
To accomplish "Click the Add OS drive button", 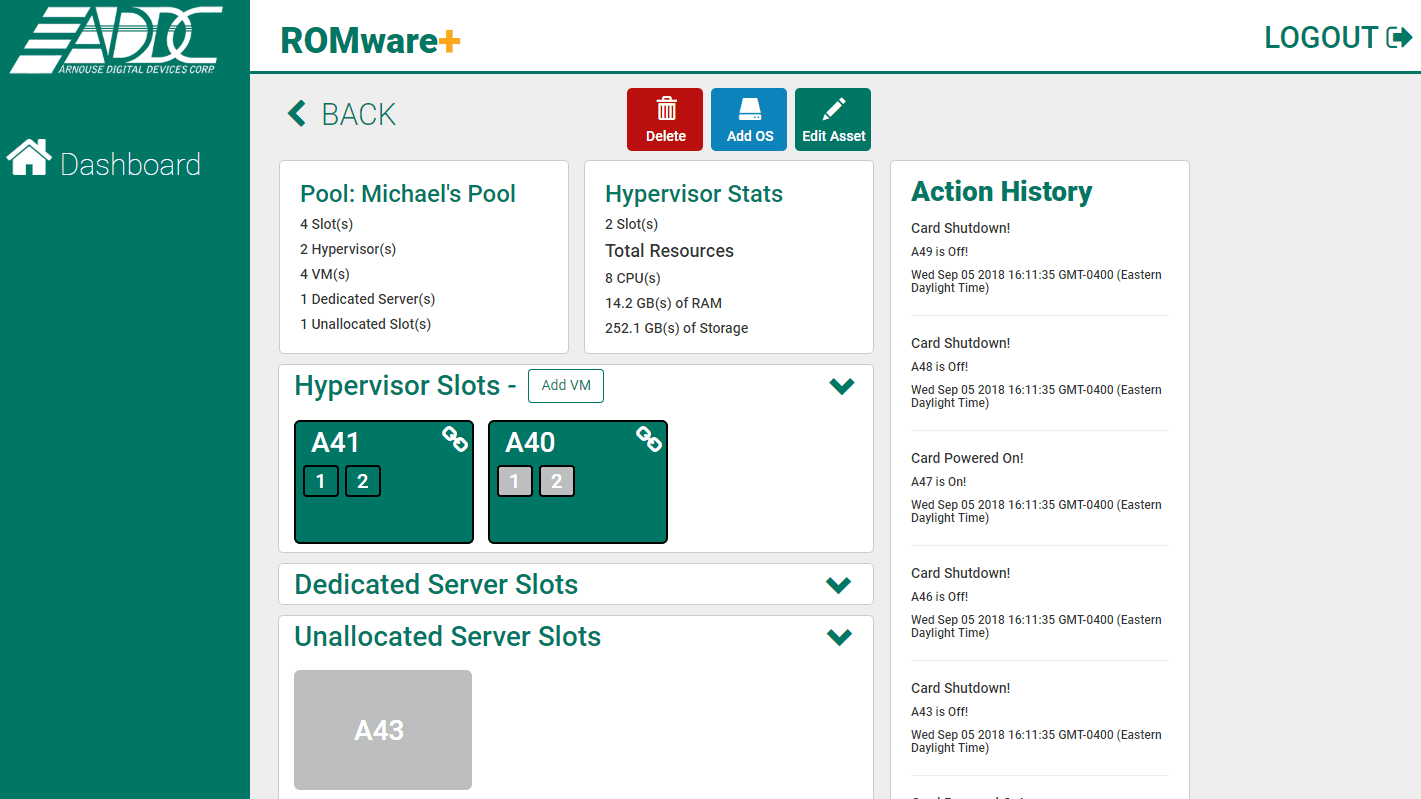I will coord(749,119).
